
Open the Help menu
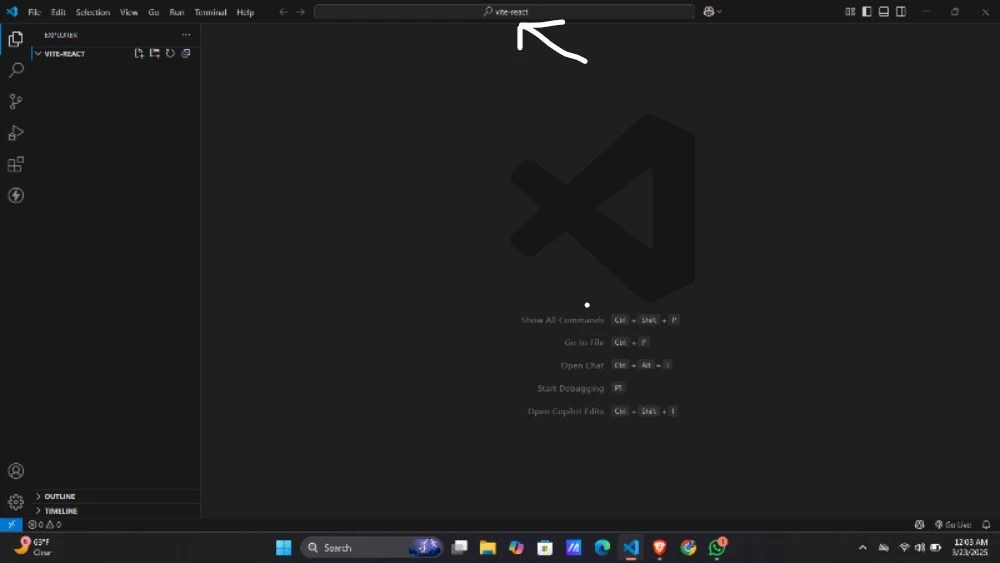pos(245,12)
